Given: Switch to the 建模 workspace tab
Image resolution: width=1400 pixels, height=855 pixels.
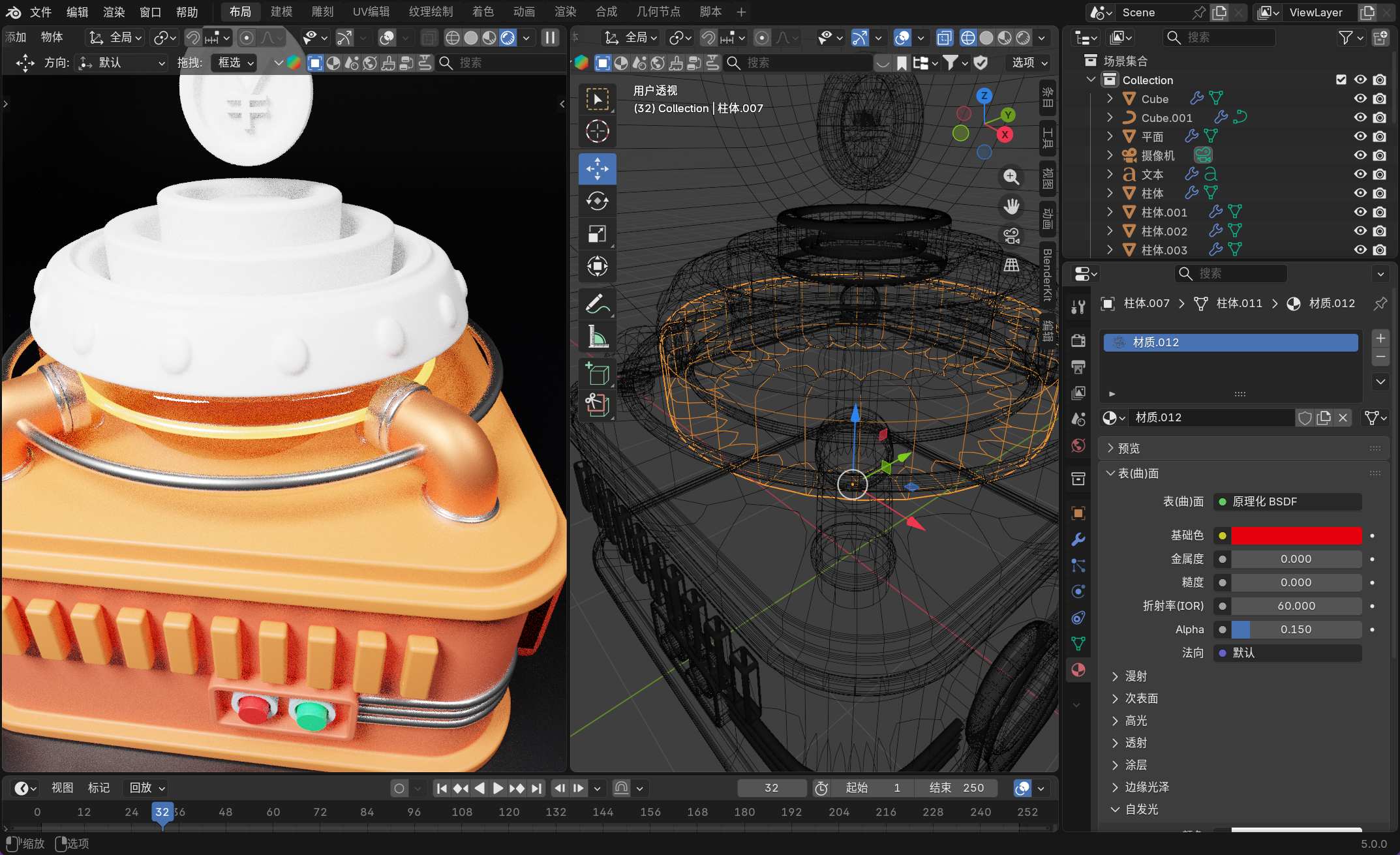Looking at the screenshot, I should click(x=281, y=12).
